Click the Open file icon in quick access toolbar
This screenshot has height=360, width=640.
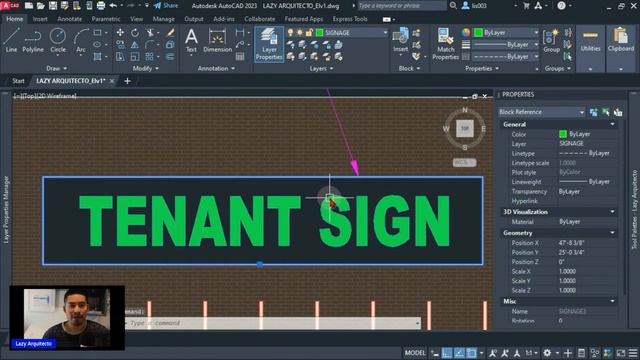tap(40, 6)
